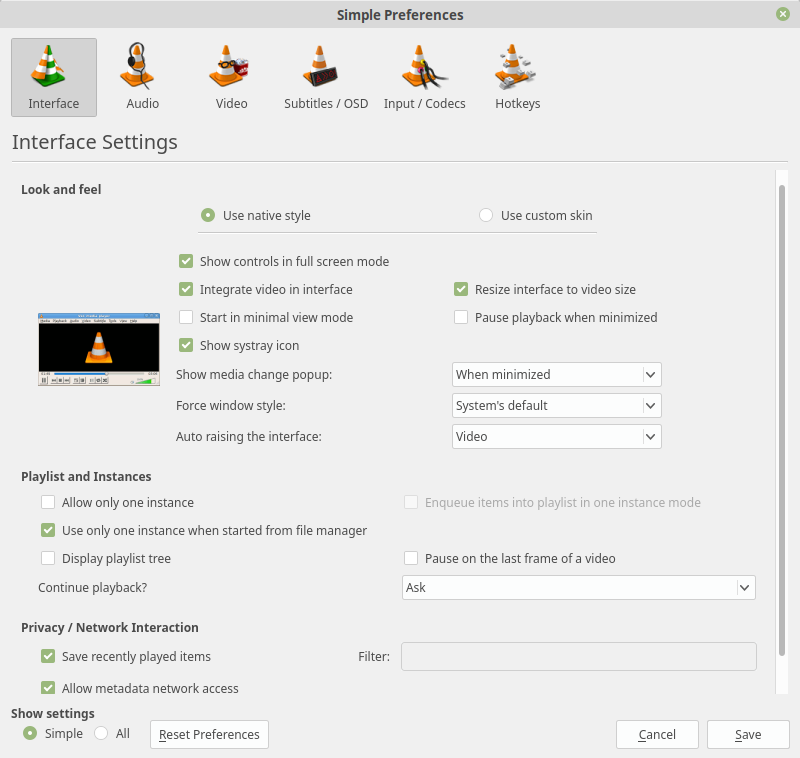800x758 pixels.
Task: Open Input / Codecs settings
Action: (x=424, y=77)
